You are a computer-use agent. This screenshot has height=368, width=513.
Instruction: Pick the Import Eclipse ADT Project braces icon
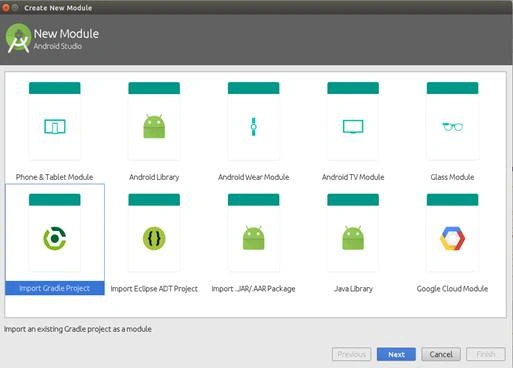[x=154, y=238]
